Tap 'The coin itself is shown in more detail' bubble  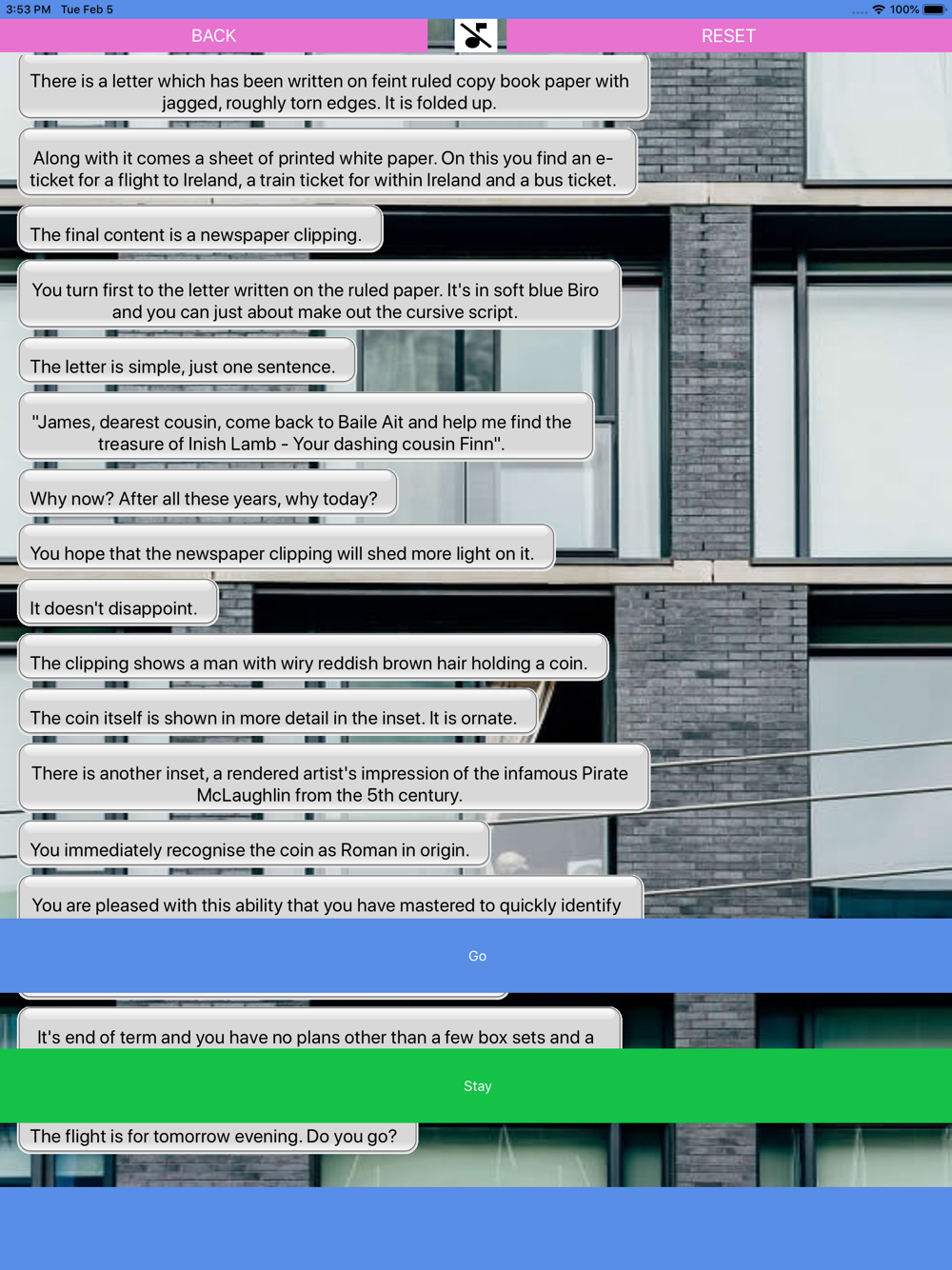278,713
